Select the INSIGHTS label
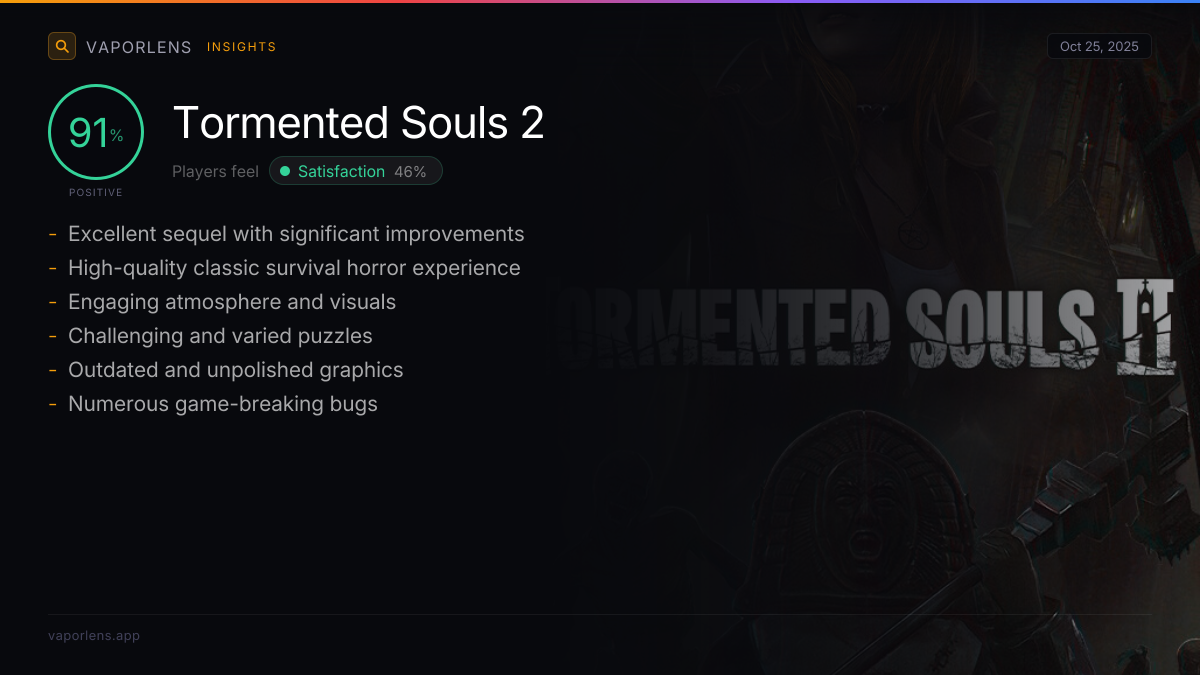The width and height of the screenshot is (1200, 675). (x=241, y=47)
